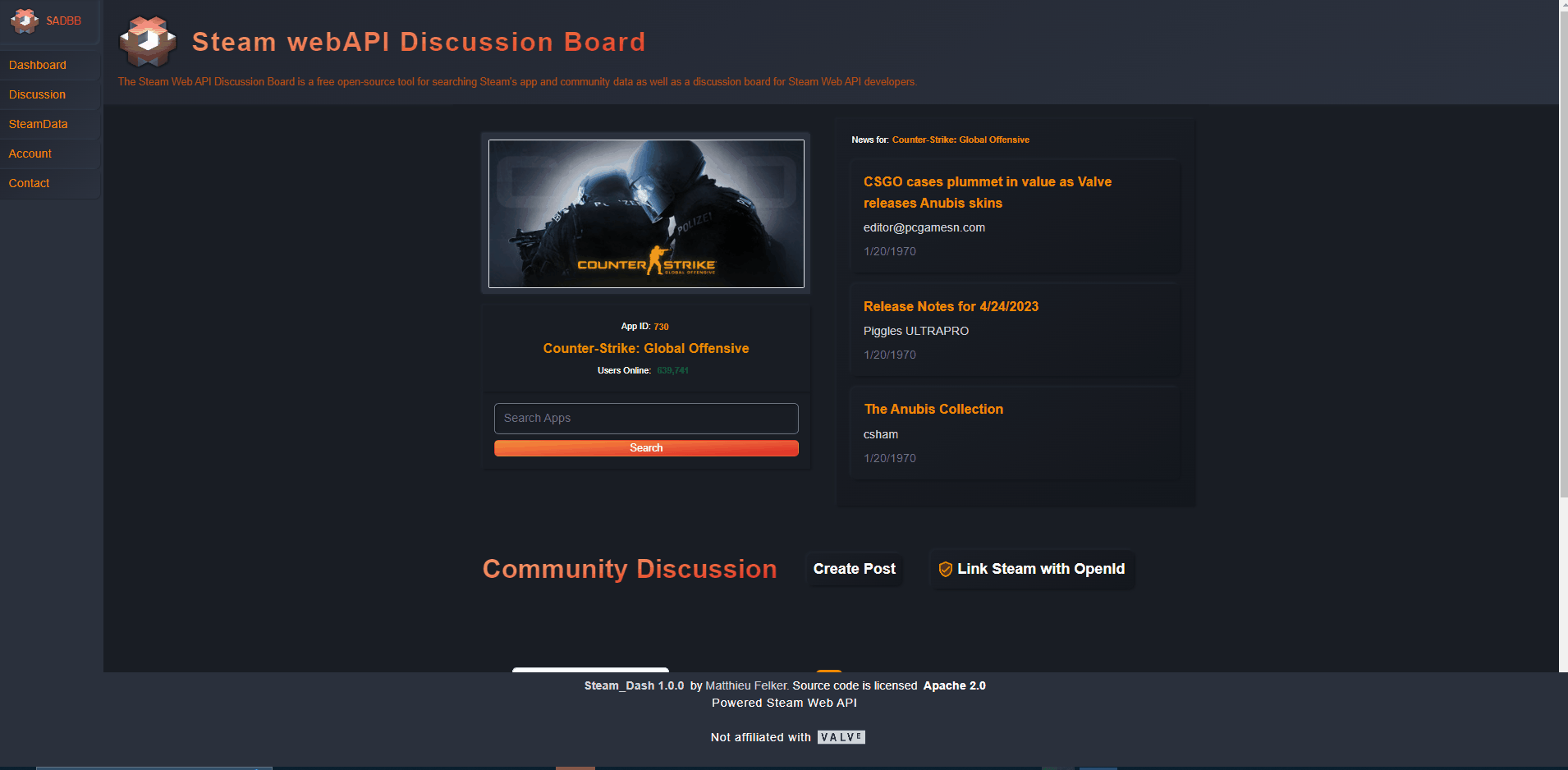Click Steam_Dash 1.0.0 footer text
The width and height of the screenshot is (1568, 770).
click(634, 685)
